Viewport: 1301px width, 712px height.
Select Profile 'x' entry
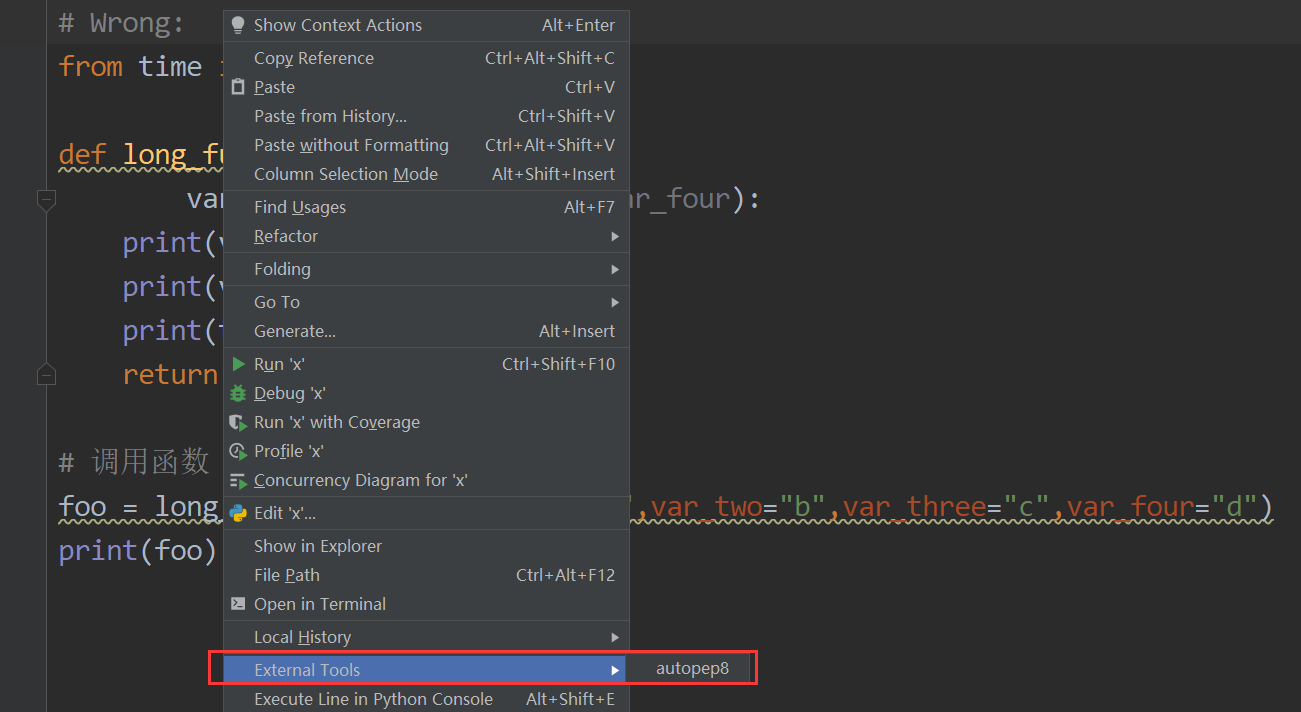pos(426,451)
